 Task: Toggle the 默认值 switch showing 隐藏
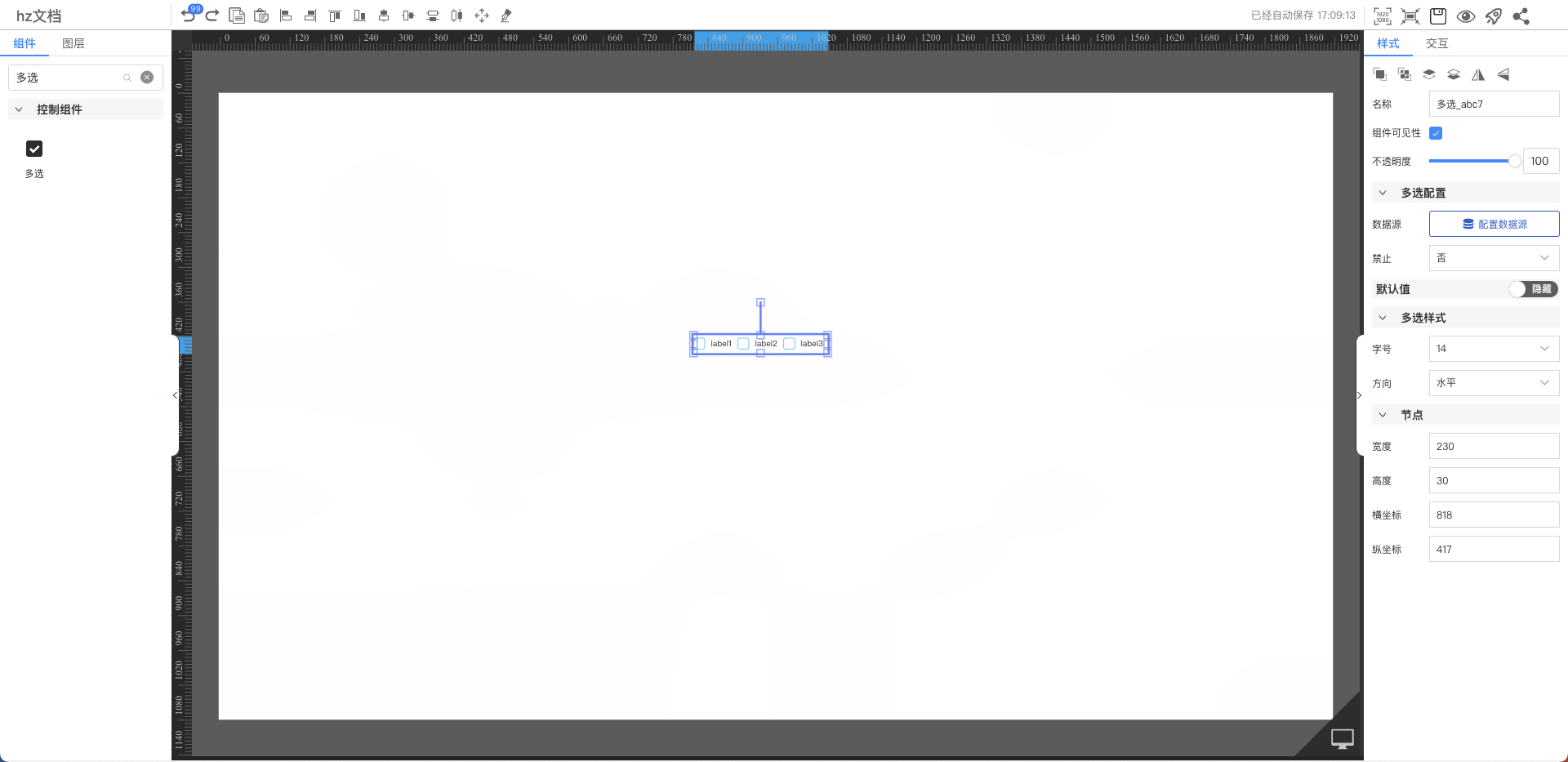[x=1534, y=289]
